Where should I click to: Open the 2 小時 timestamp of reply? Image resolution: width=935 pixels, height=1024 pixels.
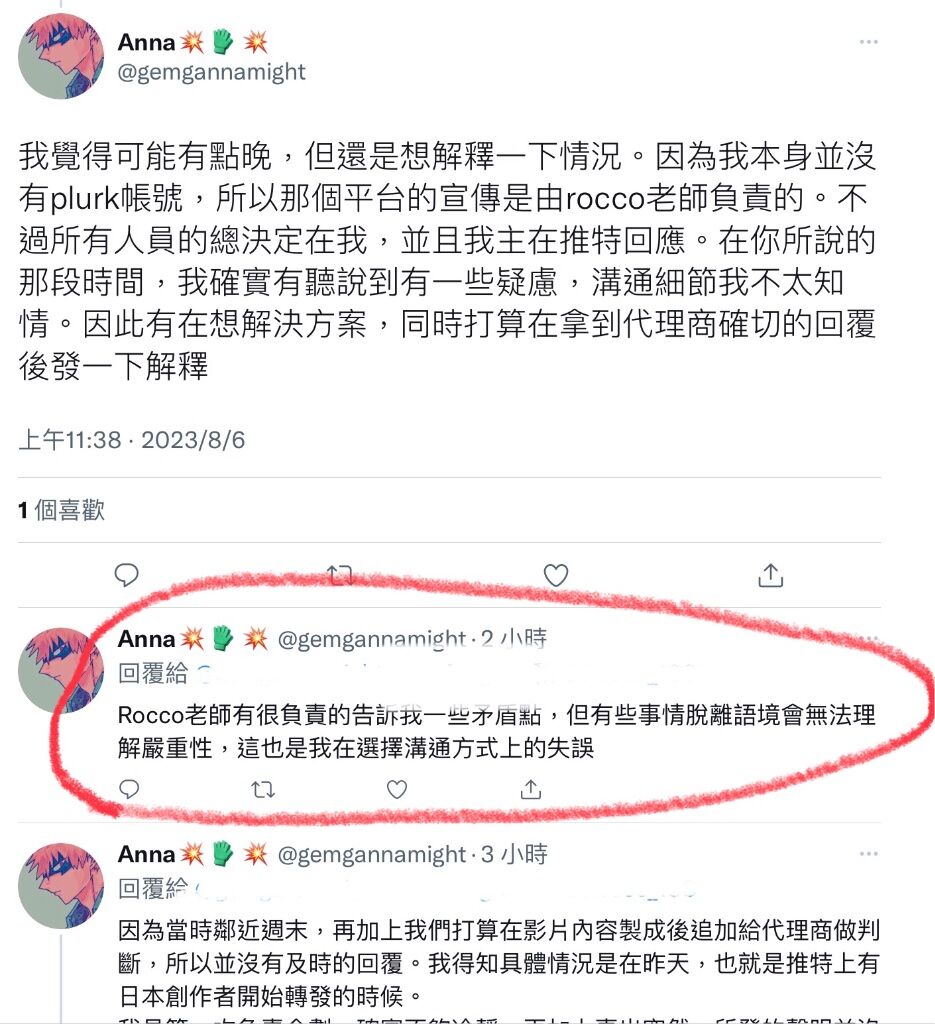[x=514, y=638]
